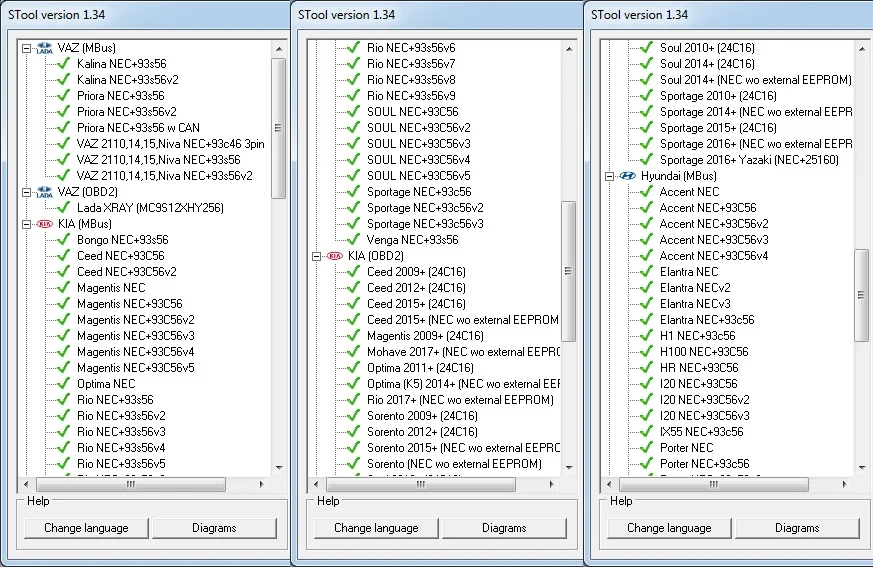Select HR NEC+93C56 entry
Viewport: 873px width, 567px height.
point(699,368)
